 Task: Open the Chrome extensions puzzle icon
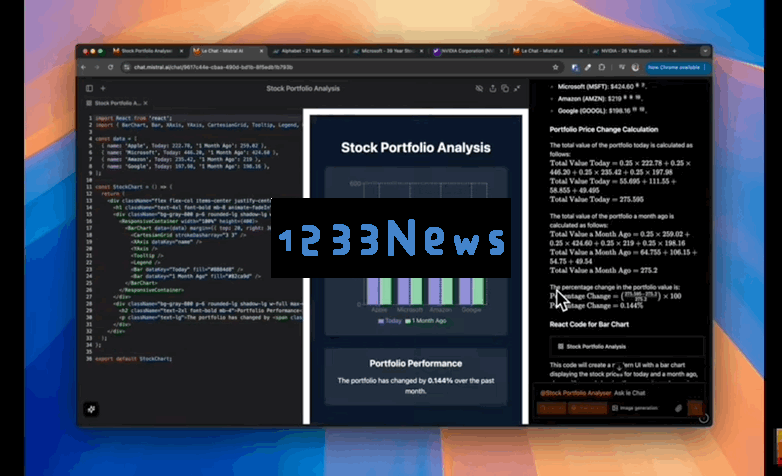click(601, 67)
